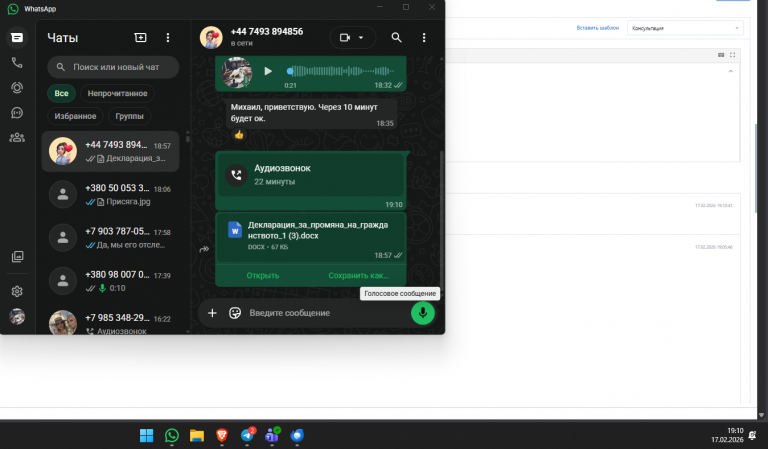Open the emoji and sticker picker
Image resolution: width=768 pixels, height=449 pixels.
click(235, 313)
